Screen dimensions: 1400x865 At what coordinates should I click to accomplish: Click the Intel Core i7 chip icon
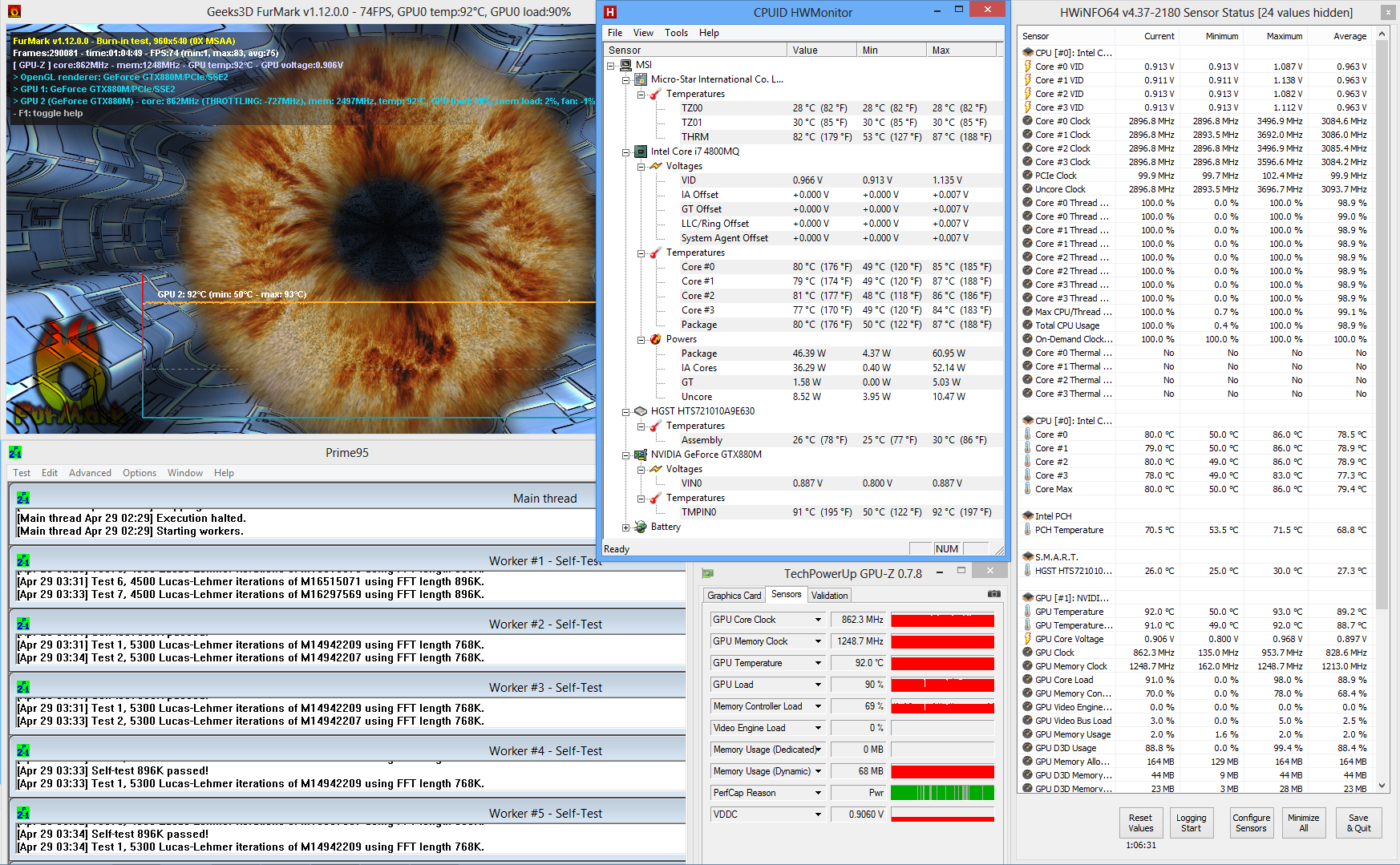pyautogui.click(x=641, y=152)
